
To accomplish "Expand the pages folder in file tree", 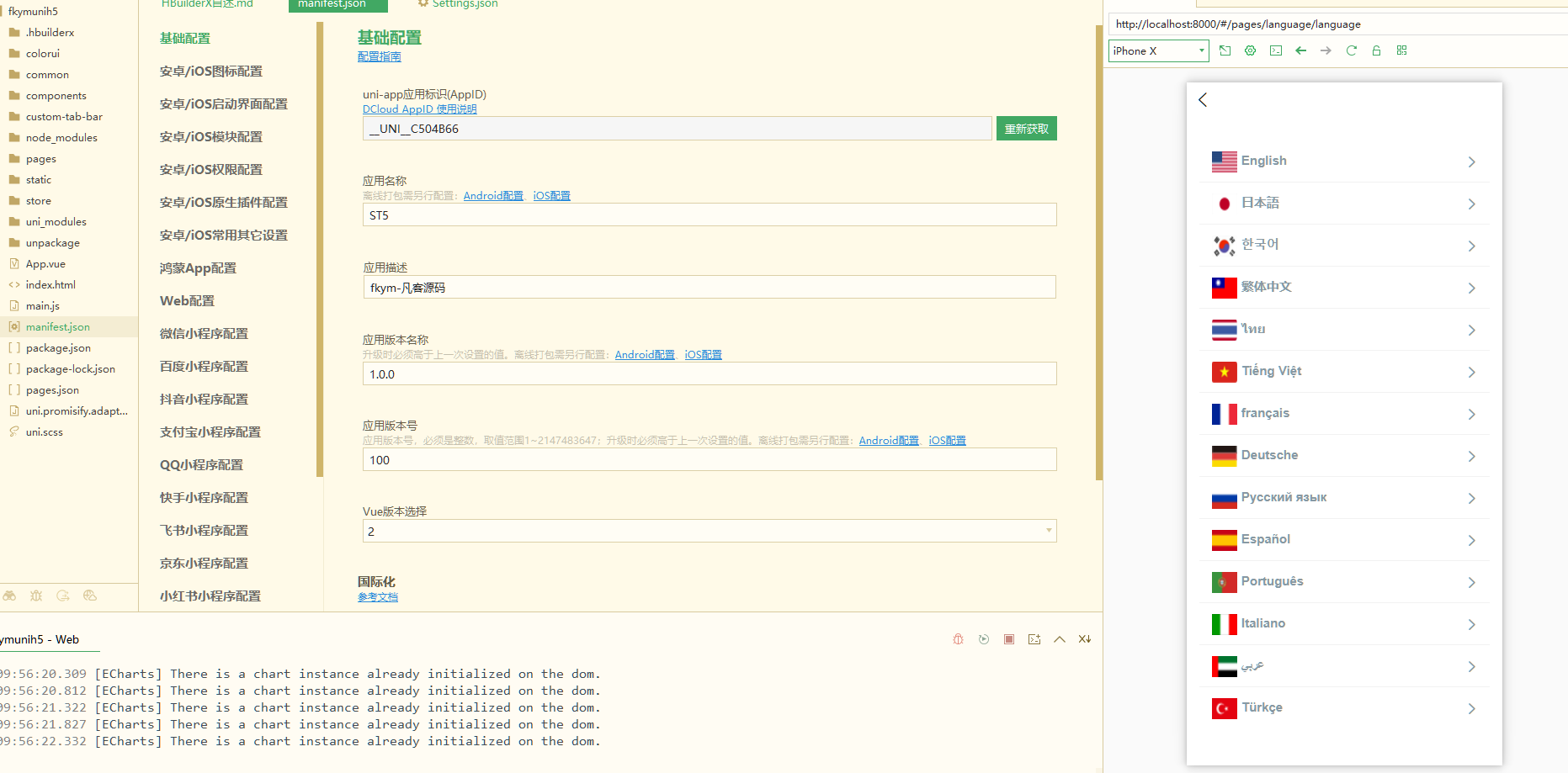I will (x=40, y=159).
